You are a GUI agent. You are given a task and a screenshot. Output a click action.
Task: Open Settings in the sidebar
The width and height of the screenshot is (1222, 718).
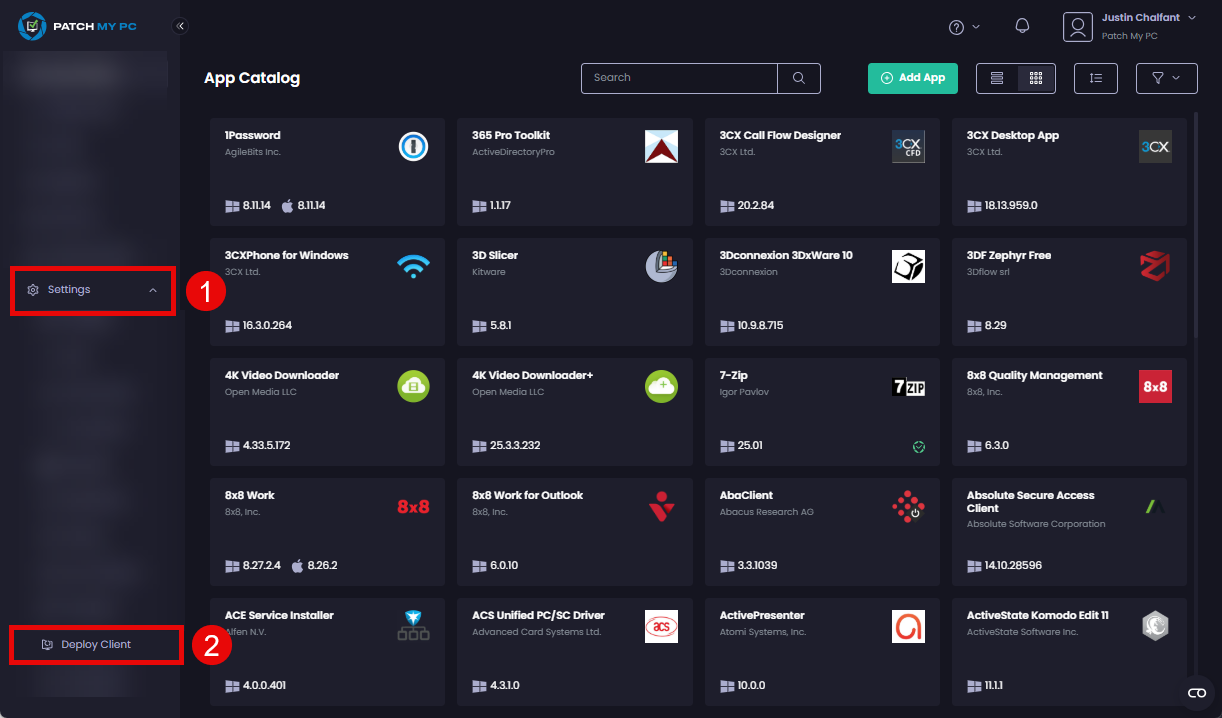67,289
